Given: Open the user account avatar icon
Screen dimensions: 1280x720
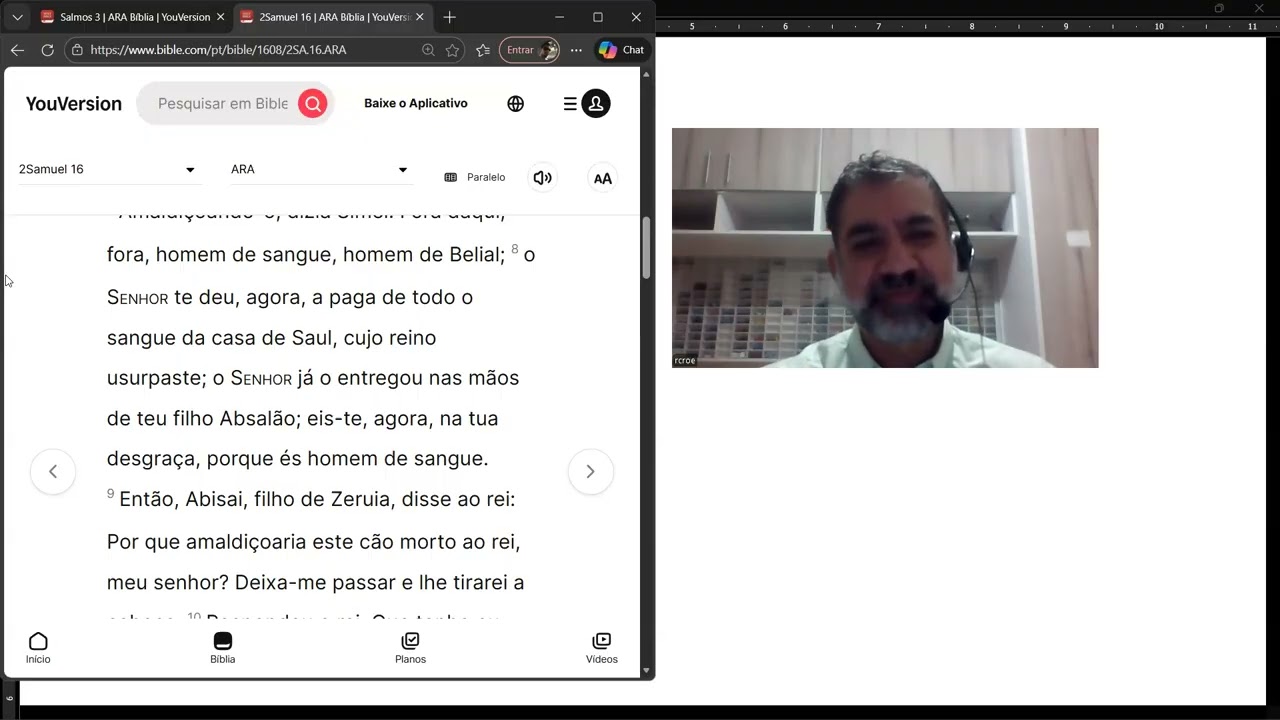Looking at the screenshot, I should point(596,104).
